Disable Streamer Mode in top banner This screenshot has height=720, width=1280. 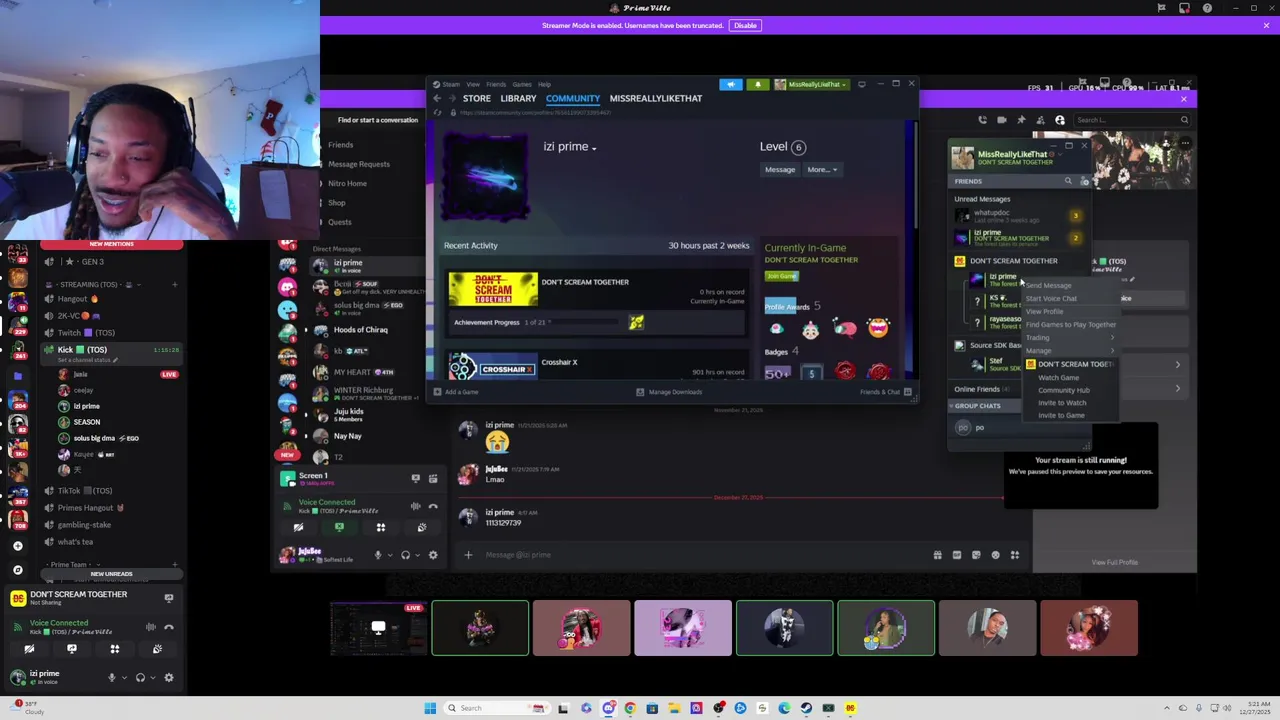pyautogui.click(x=745, y=25)
